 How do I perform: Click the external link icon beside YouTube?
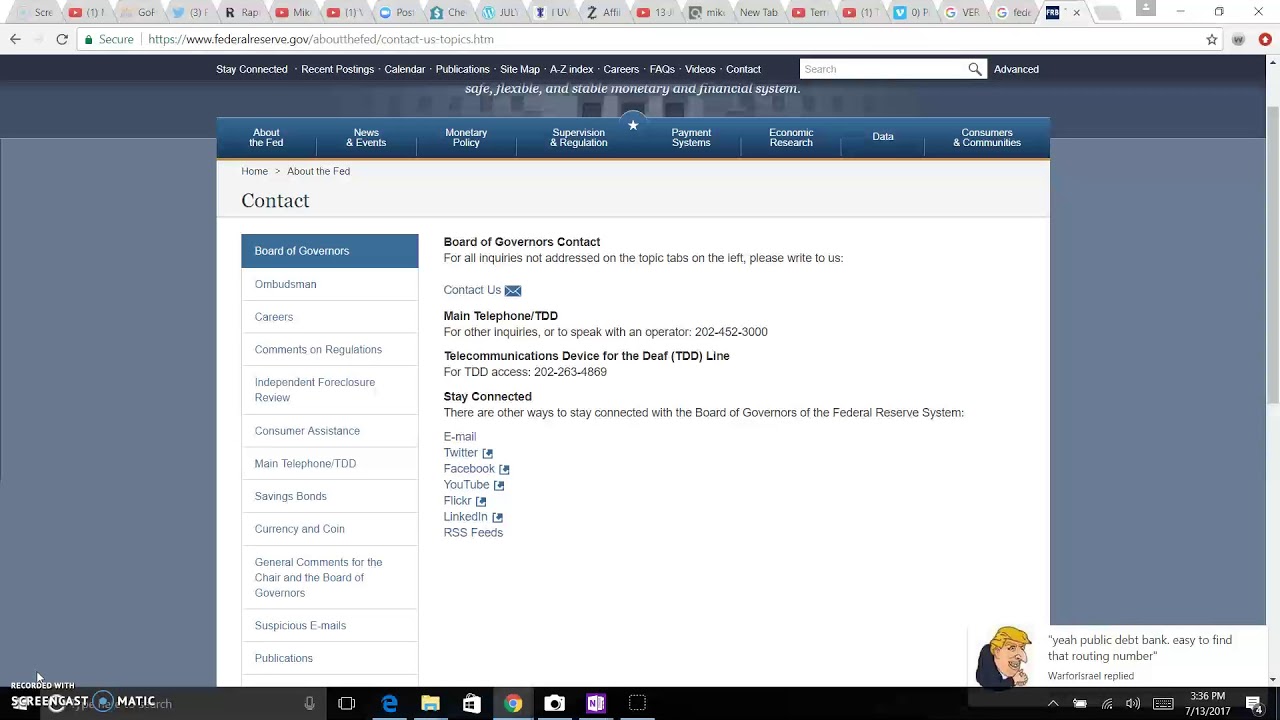tap(499, 485)
